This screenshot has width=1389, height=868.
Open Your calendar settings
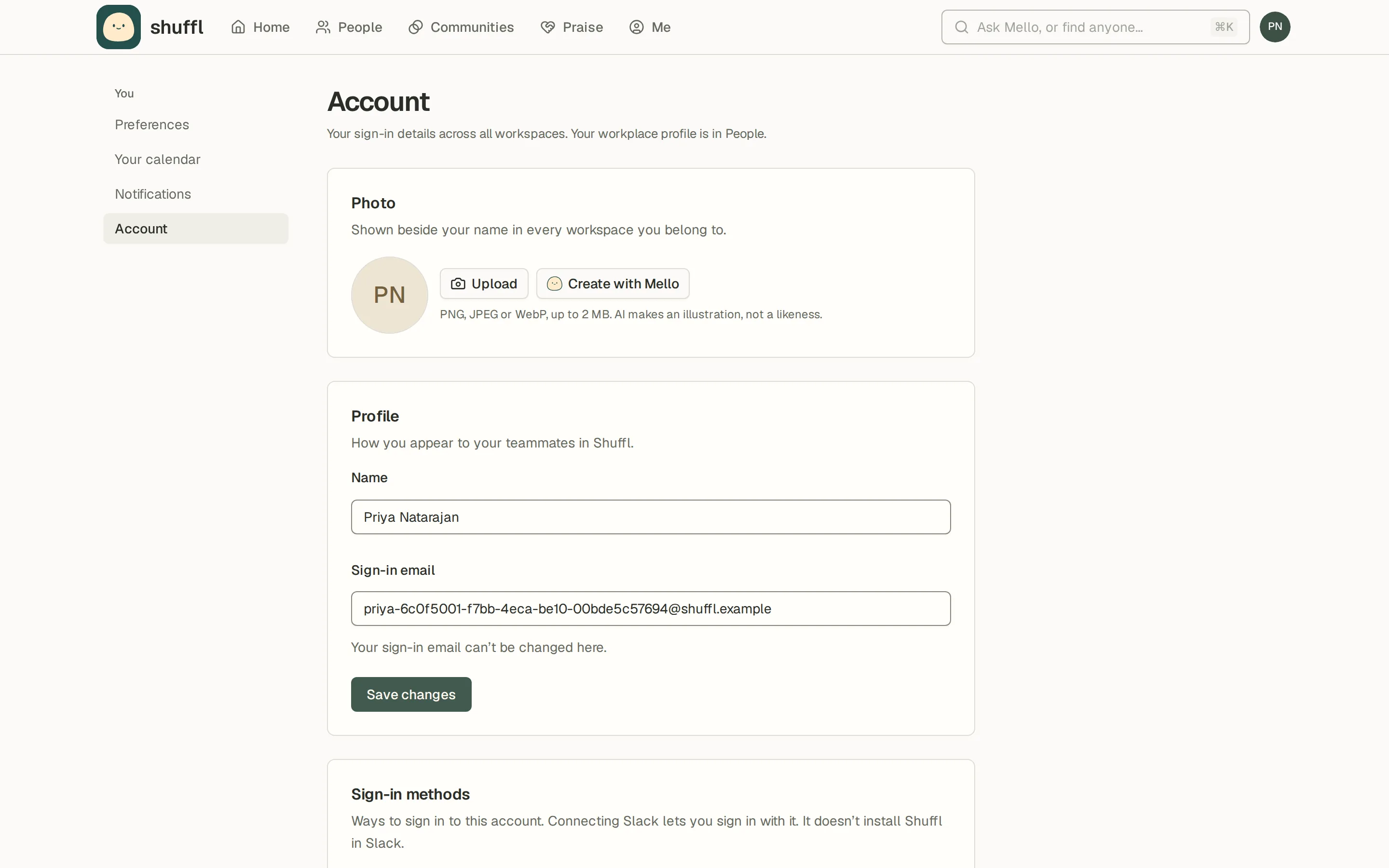pos(196,159)
